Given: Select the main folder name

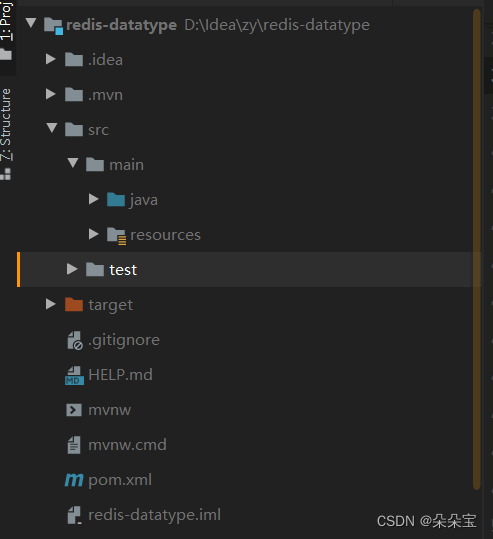Looking at the screenshot, I should click(x=127, y=165).
